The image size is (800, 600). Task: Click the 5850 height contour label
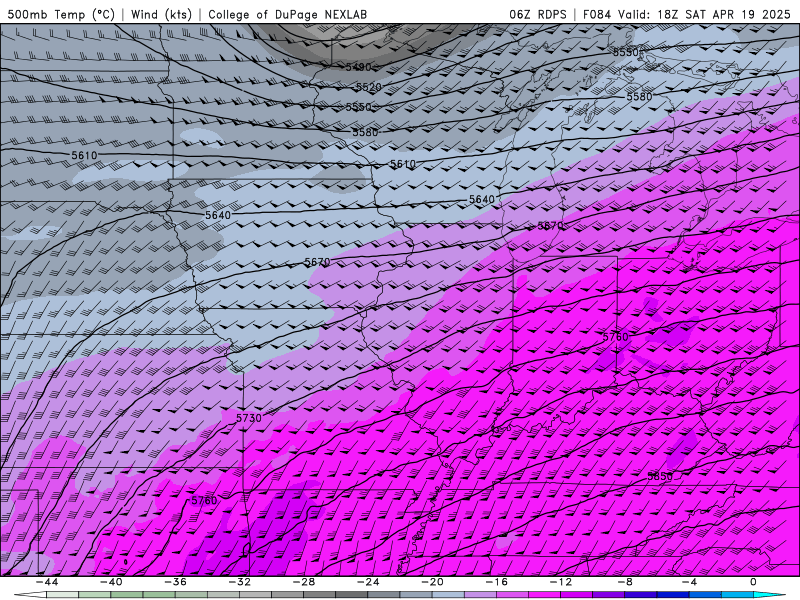point(660,476)
